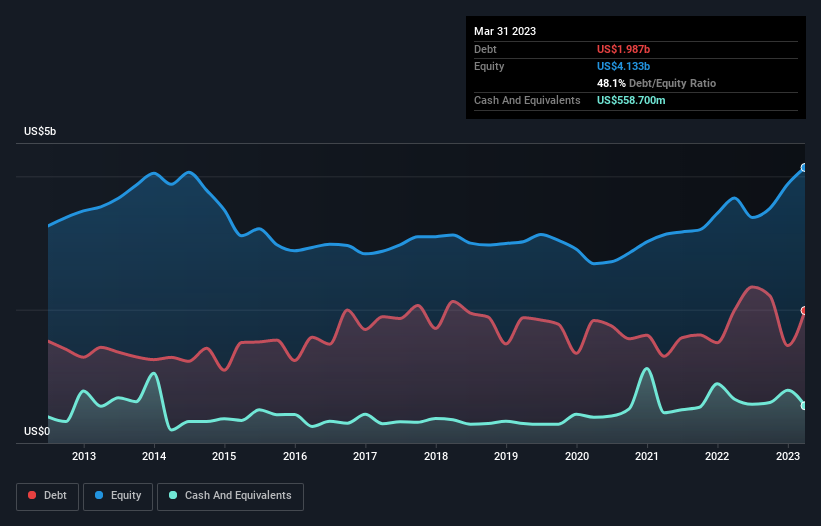
Task: Click the 2017 x-axis label
Action: pos(365,456)
